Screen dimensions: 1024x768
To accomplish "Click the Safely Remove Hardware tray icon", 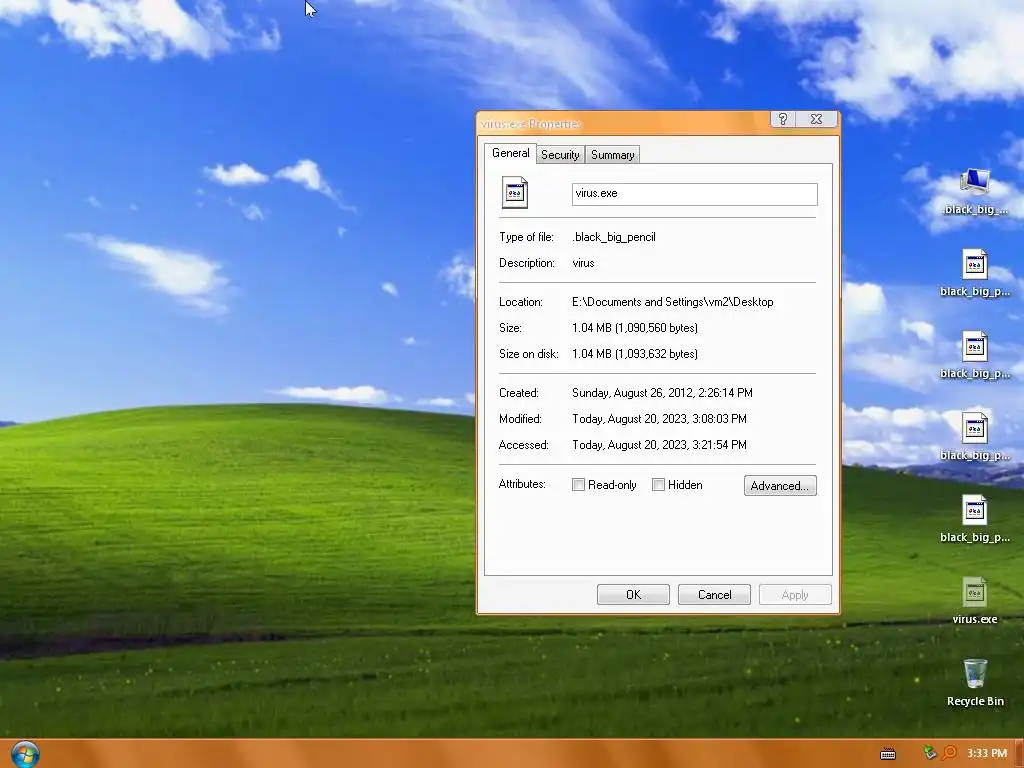I will [x=930, y=753].
